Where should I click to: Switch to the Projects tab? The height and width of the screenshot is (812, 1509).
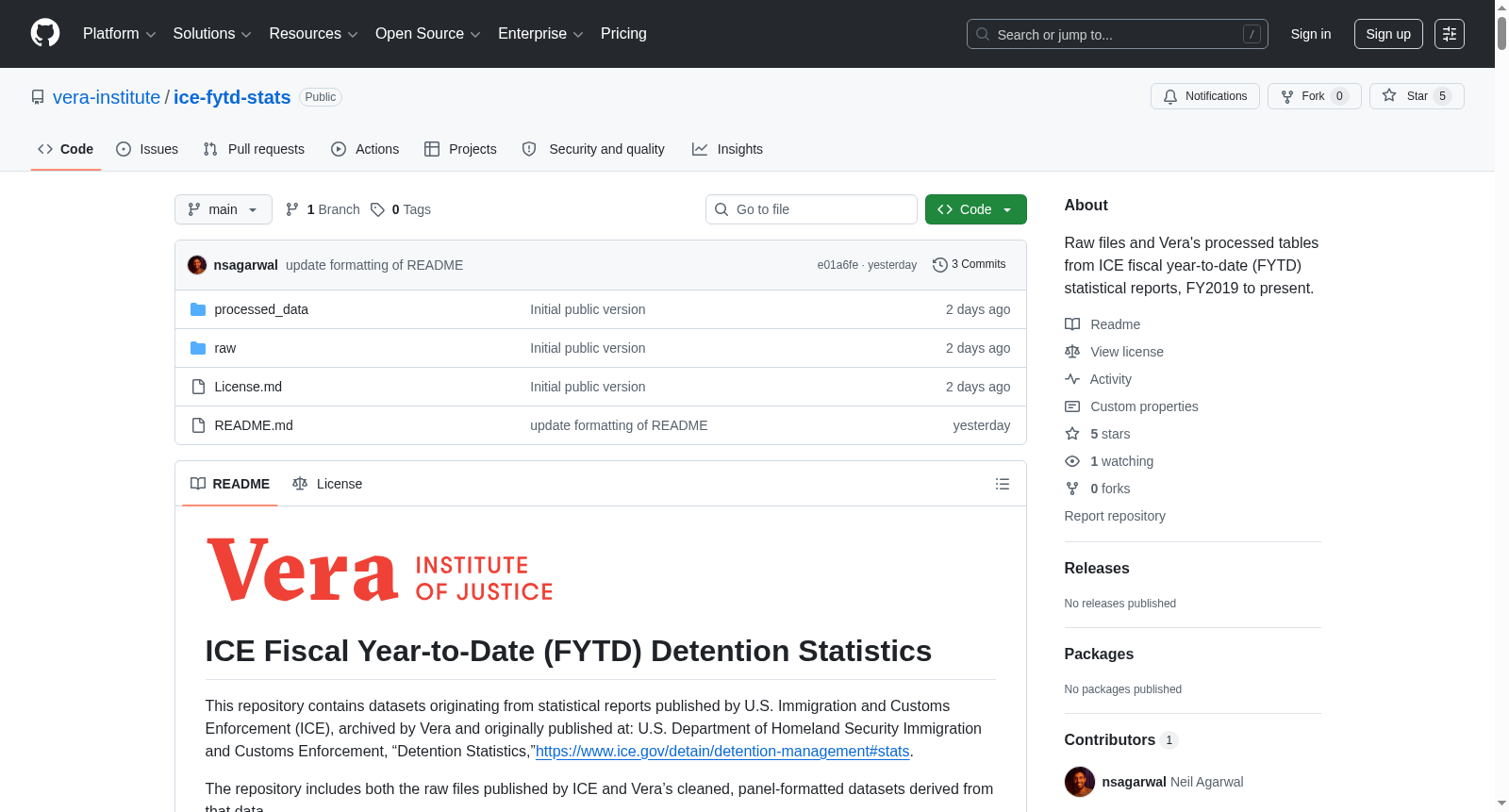point(460,149)
